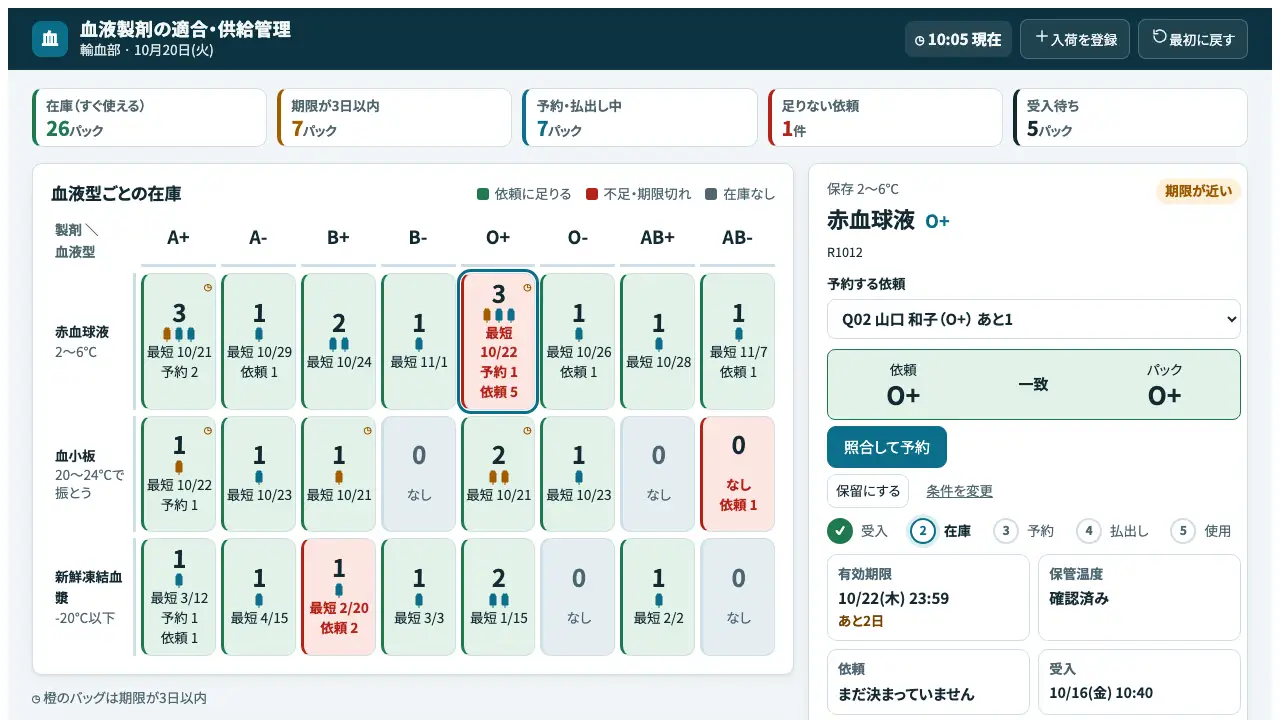The width and height of the screenshot is (1280, 720).
Task: Click the 期限が近い badge
Action: click(x=1199, y=192)
